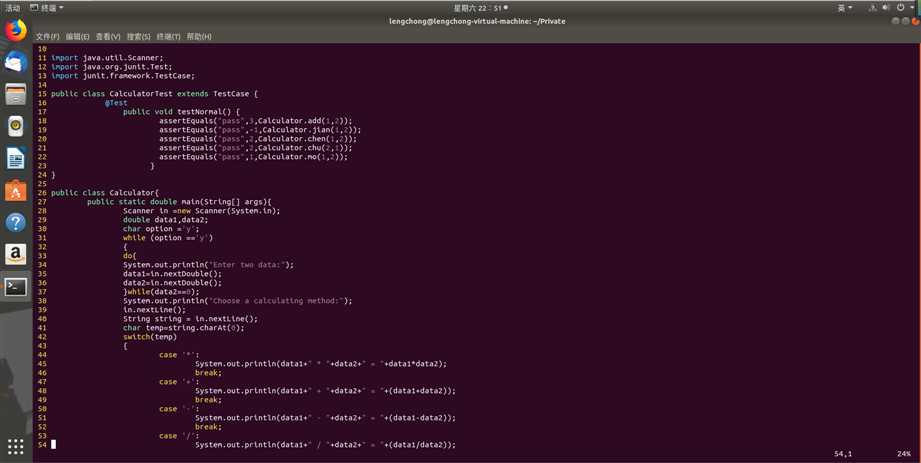This screenshot has width=921, height=463.
Task: Click 'String string = in.nextLine();' line
Action: coord(190,319)
